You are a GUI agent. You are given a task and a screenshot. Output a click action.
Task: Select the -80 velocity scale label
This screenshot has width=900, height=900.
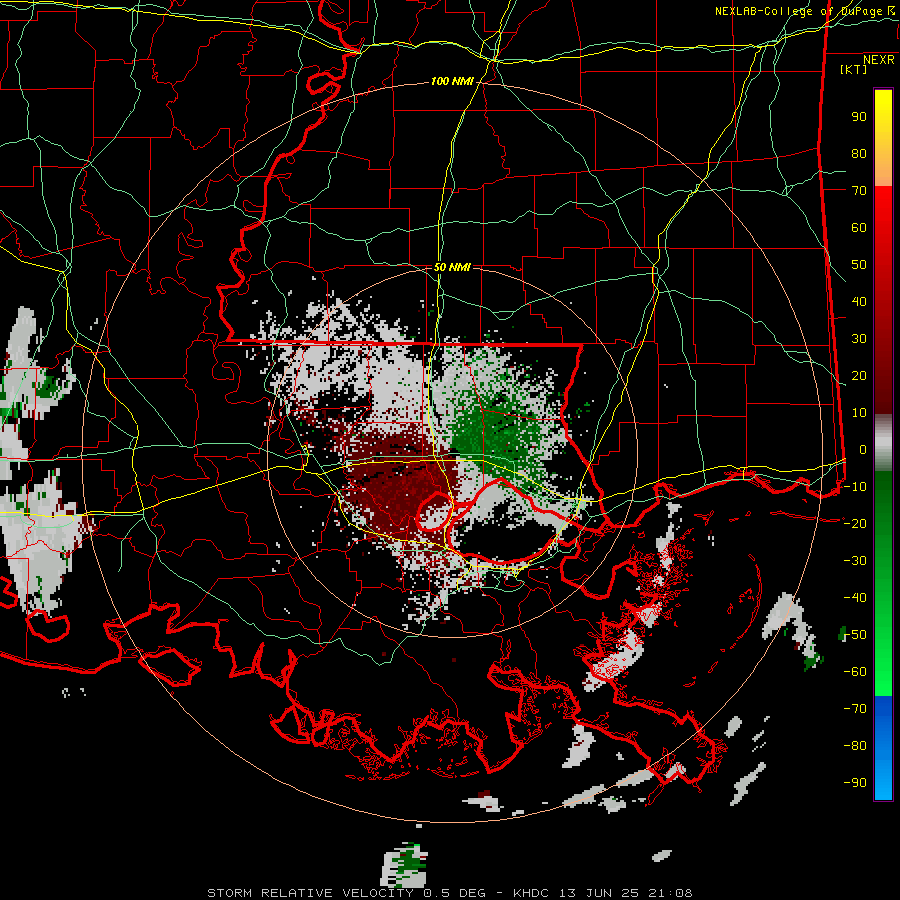tap(855, 746)
